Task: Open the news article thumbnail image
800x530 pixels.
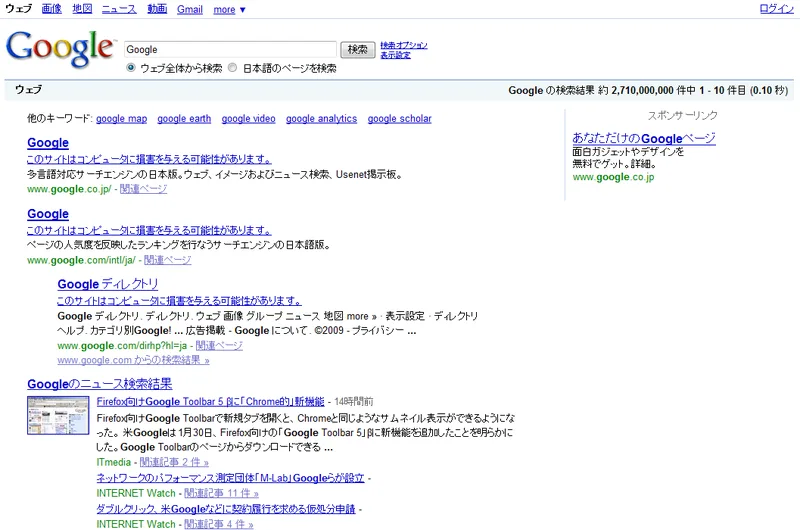Action: (59, 415)
